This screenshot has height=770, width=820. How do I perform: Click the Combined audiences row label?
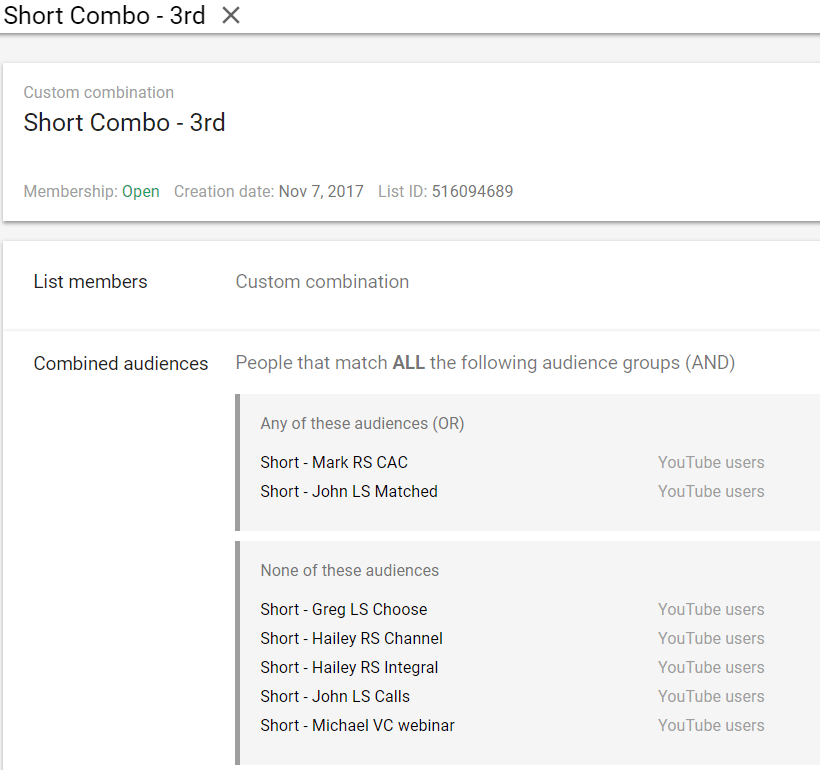(121, 364)
